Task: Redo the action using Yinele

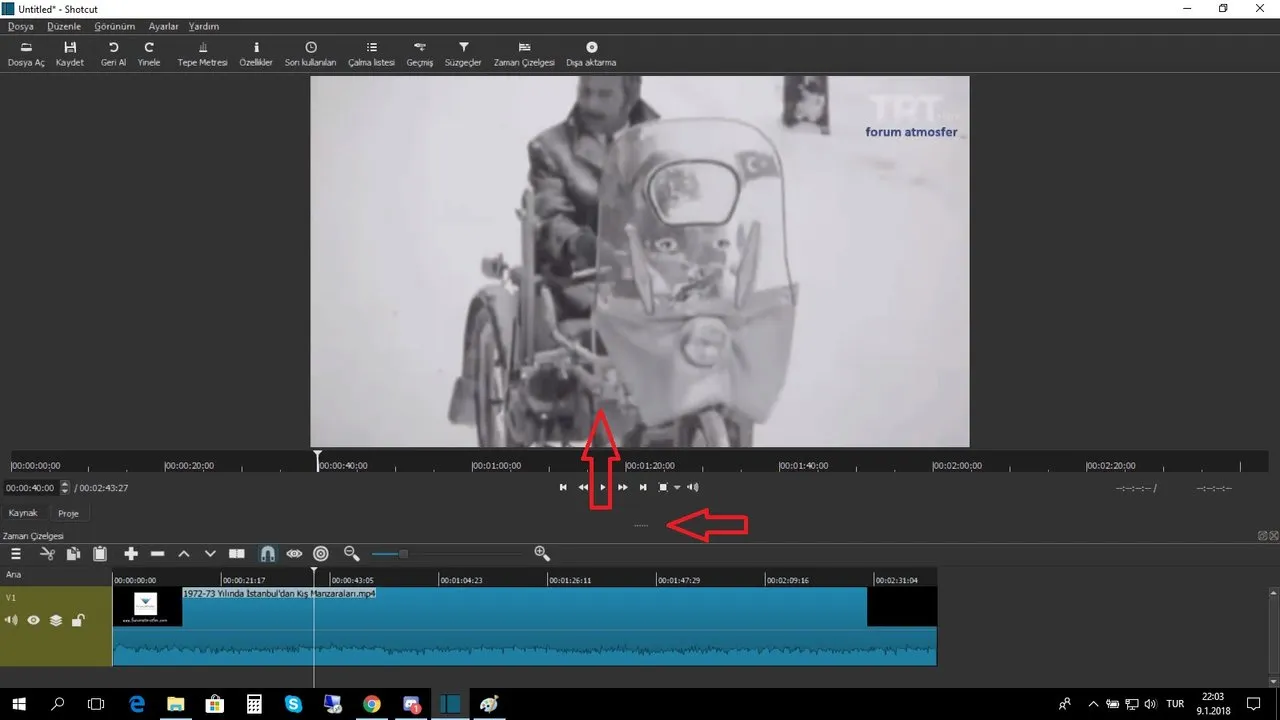Action: (149, 54)
